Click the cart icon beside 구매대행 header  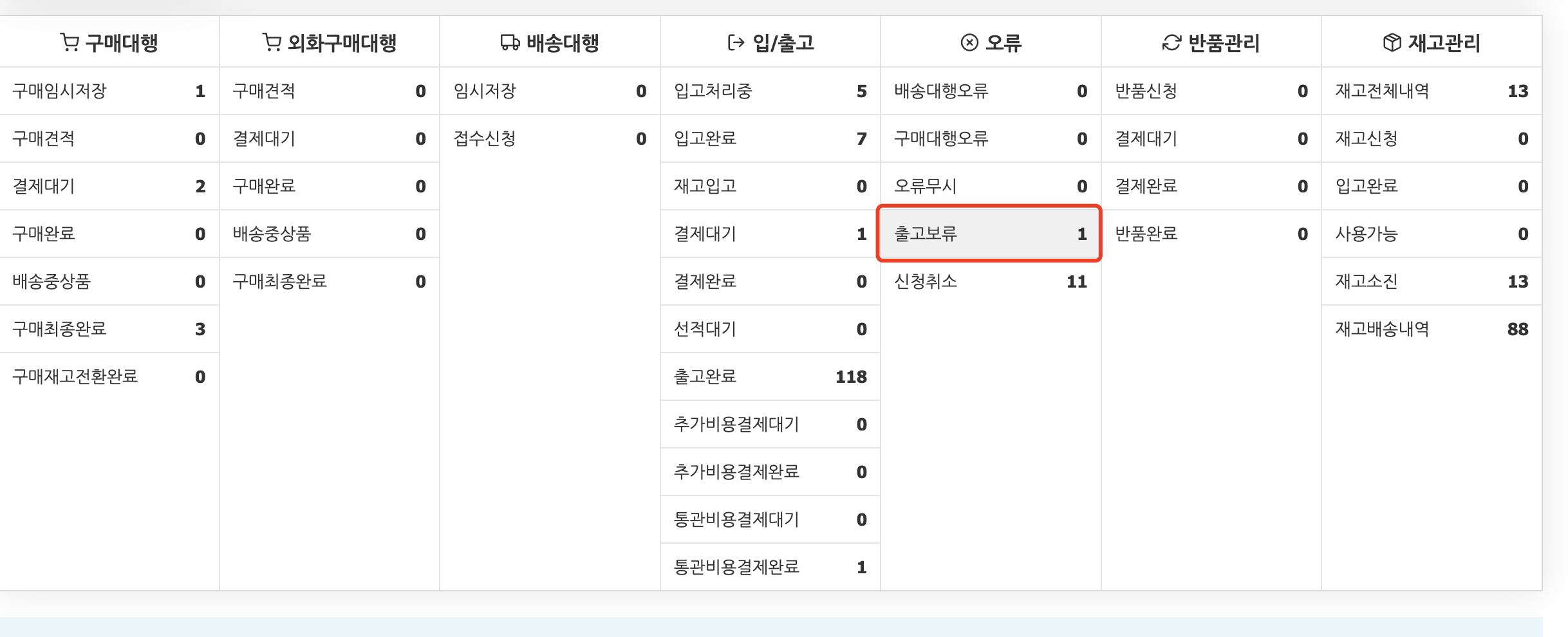pos(70,43)
